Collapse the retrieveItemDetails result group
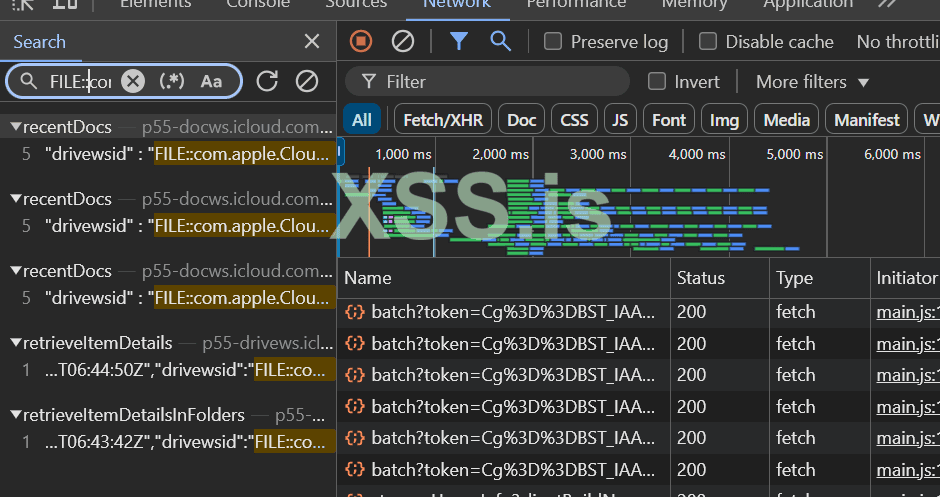The width and height of the screenshot is (940, 497). (16, 343)
